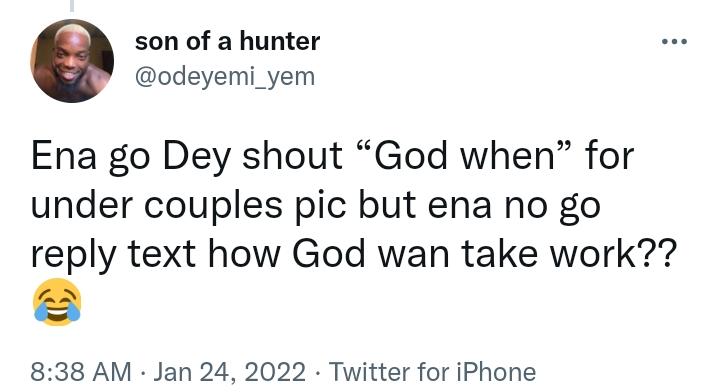Screen dimensions: 720x392
Task: Click the quoted "God when" phrase
Action: coord(465,156)
